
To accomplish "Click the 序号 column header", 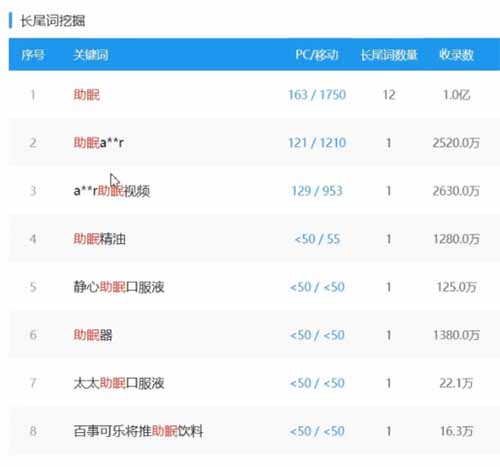I will click(x=33, y=55).
